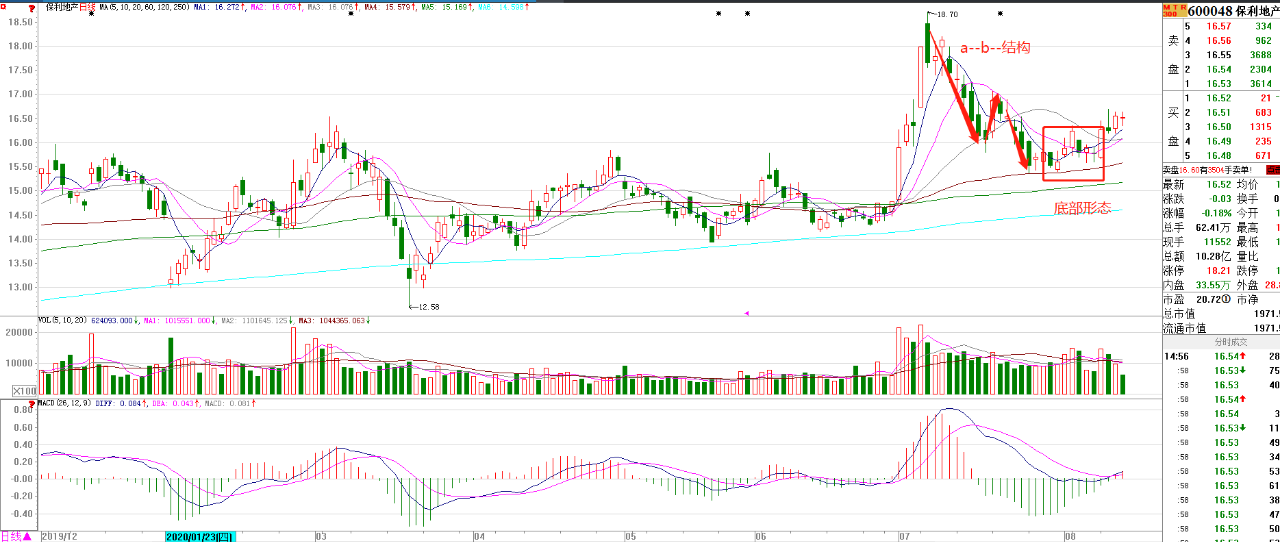Click the 12.58 low price marker
The width and height of the screenshot is (1280, 542).
(425, 307)
